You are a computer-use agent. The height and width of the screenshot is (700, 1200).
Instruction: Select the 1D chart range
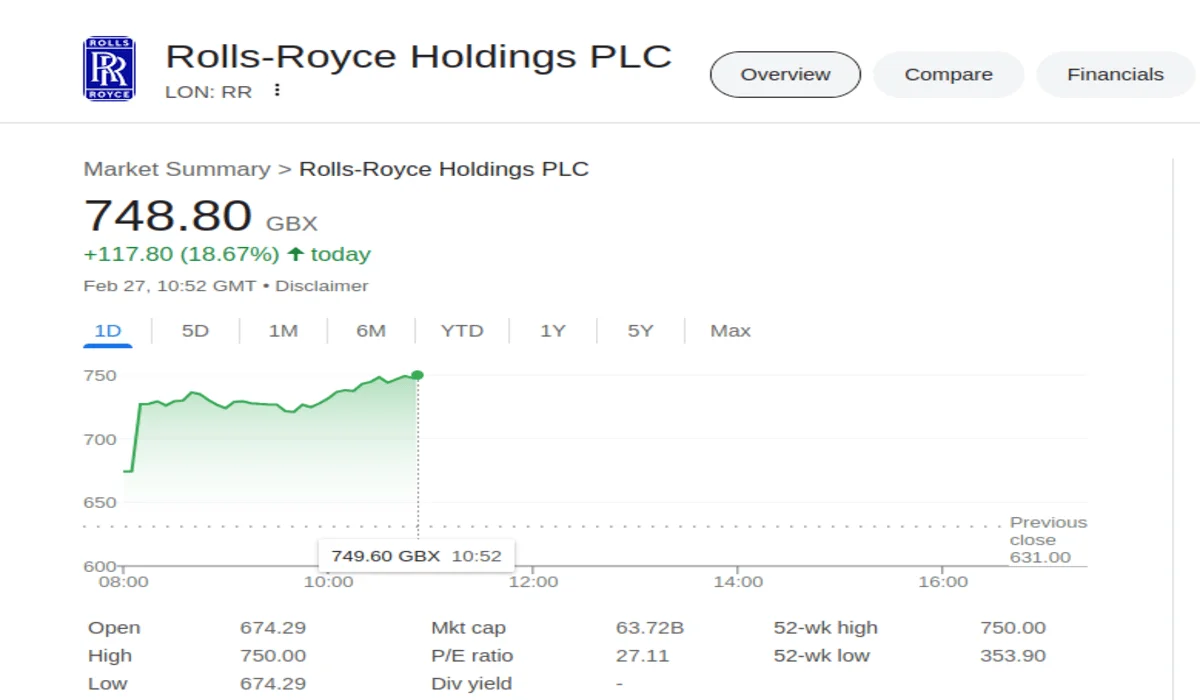pos(107,331)
